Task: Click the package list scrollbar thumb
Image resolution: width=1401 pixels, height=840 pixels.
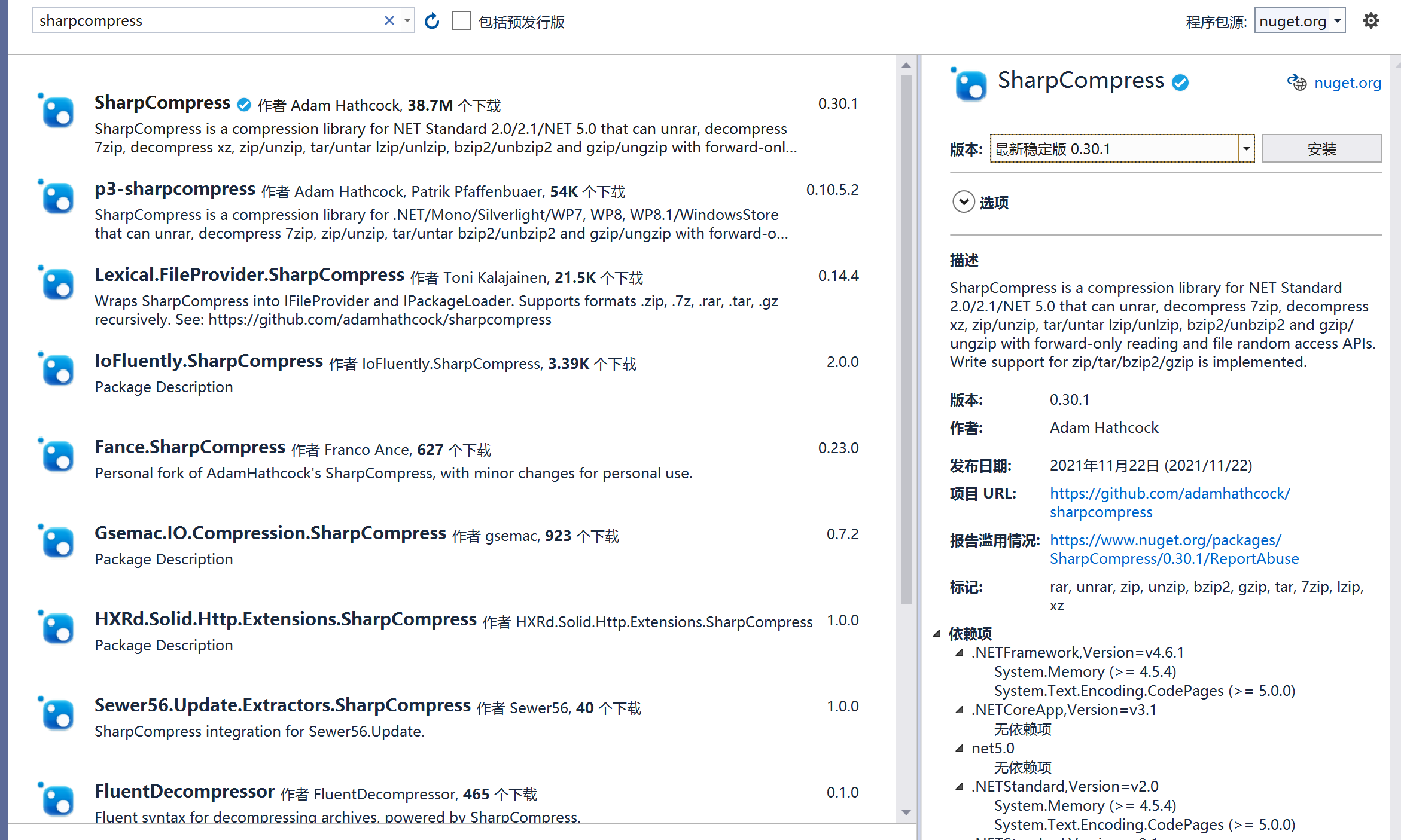Action: click(x=906, y=340)
